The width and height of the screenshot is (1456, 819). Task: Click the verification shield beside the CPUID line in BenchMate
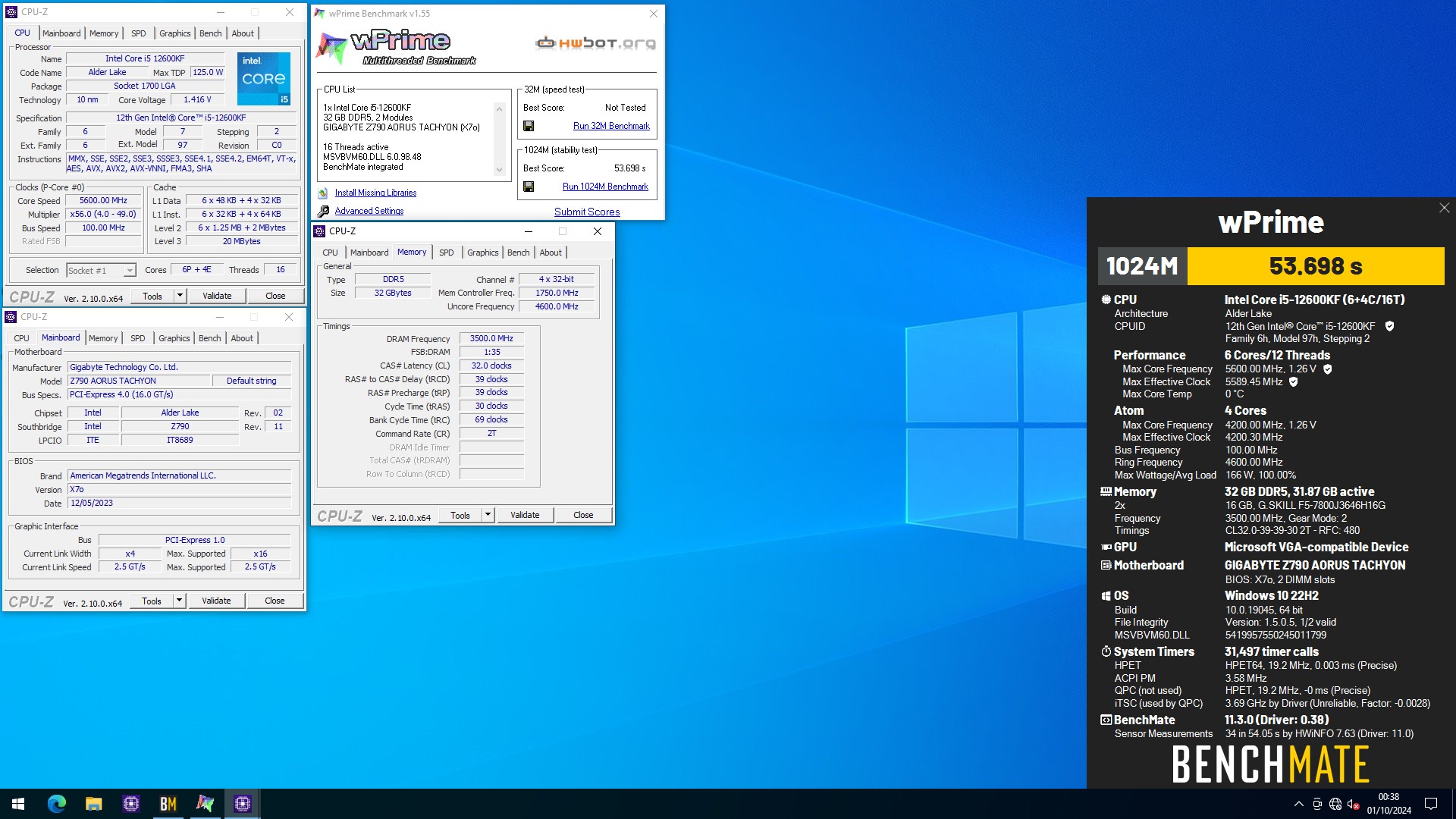[1389, 326]
